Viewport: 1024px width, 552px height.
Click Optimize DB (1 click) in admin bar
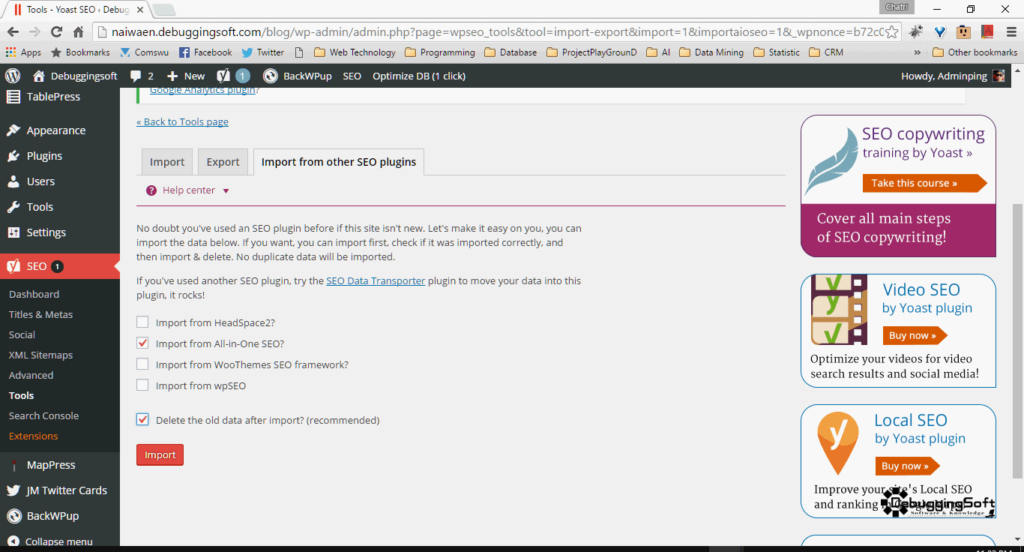tap(419, 76)
